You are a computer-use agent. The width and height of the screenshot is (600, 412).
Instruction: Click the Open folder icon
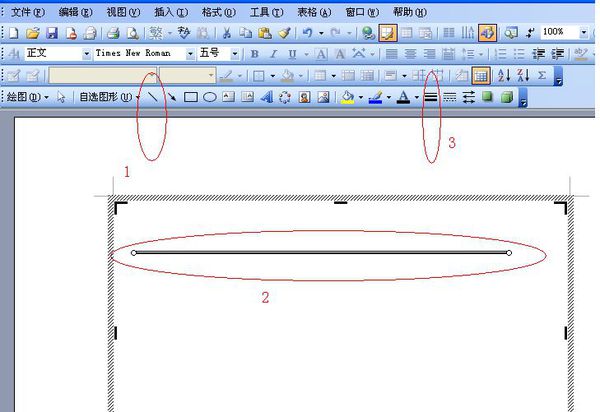(x=33, y=33)
